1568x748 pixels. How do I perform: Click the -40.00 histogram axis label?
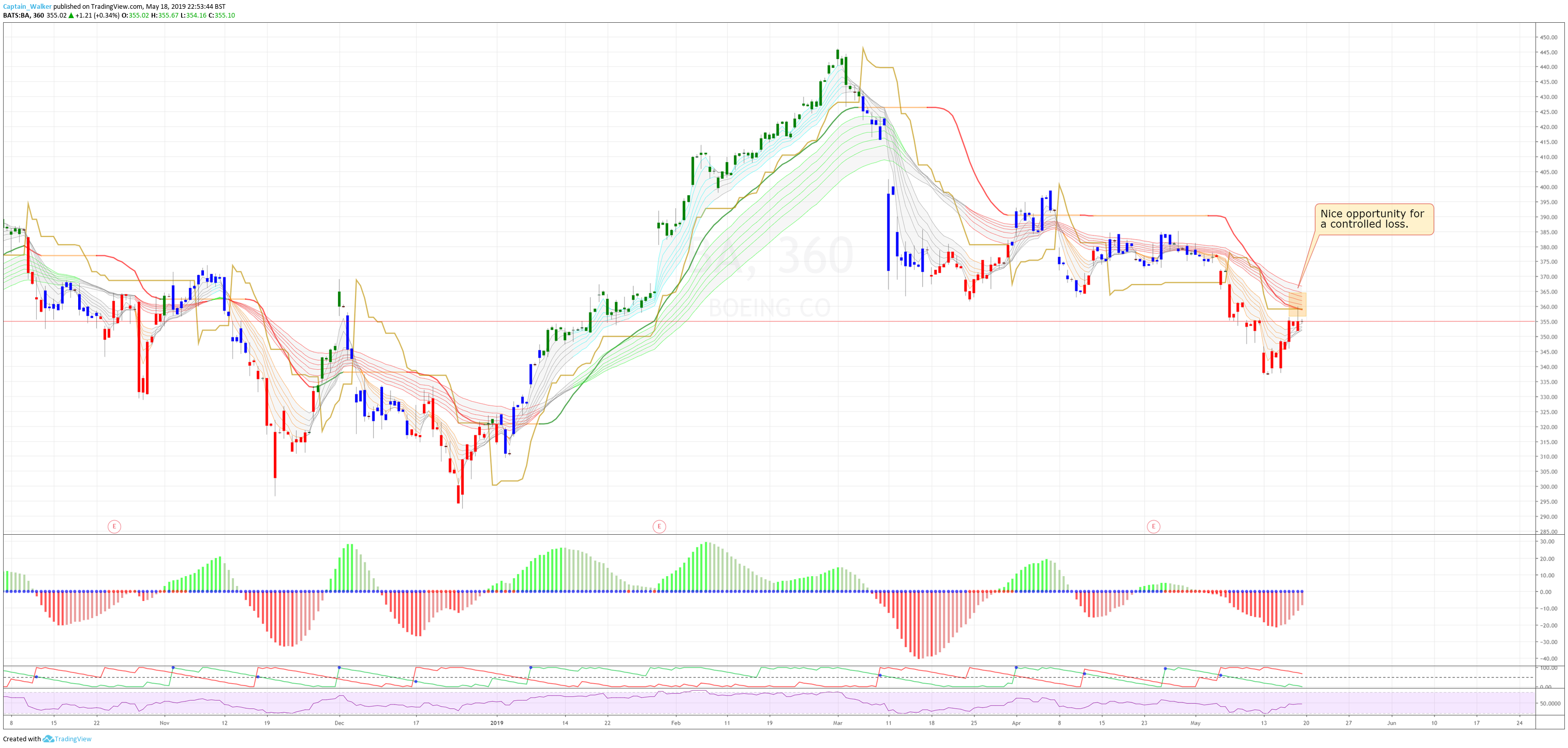coord(1548,658)
